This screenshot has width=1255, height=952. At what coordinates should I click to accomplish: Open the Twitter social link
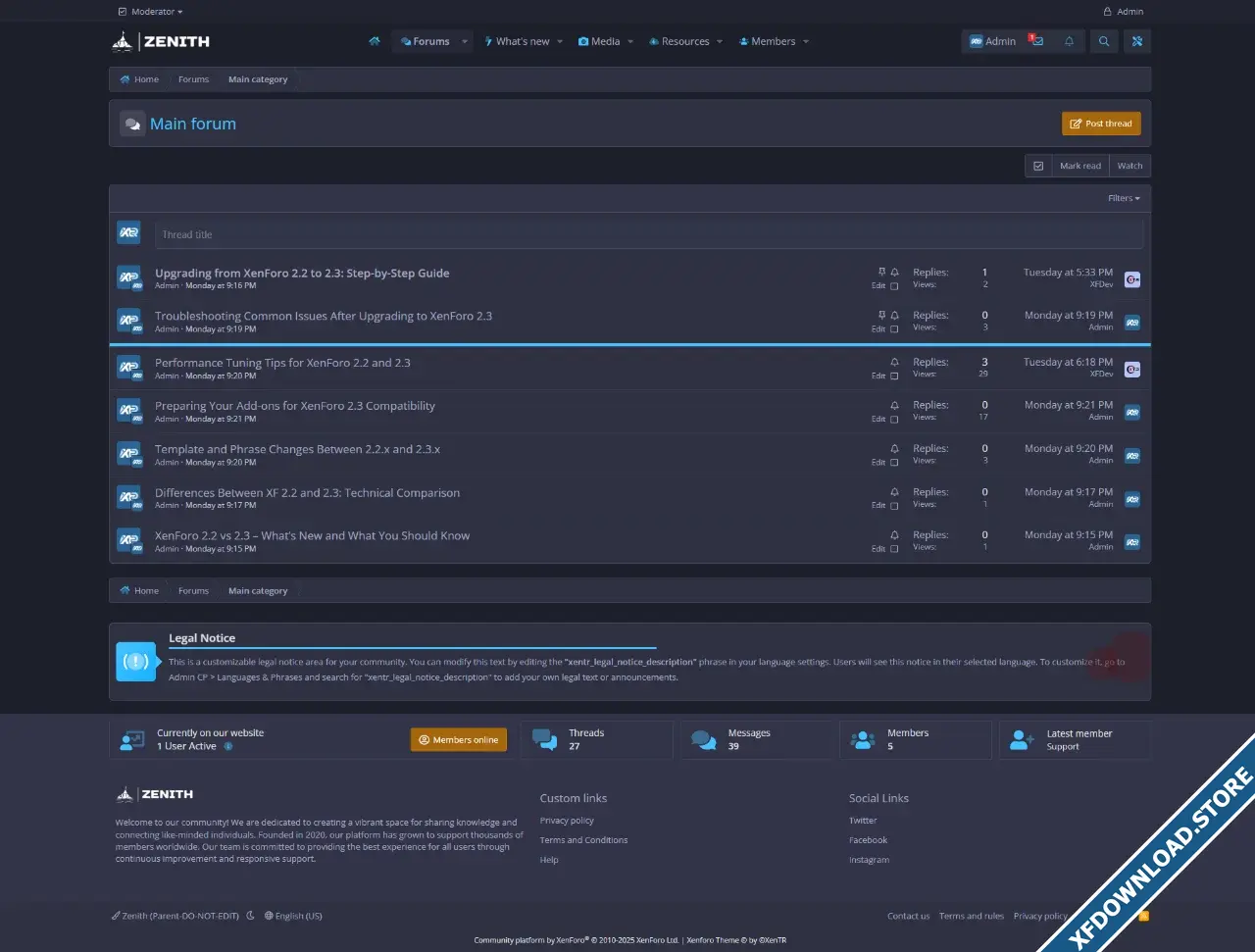(x=863, y=821)
